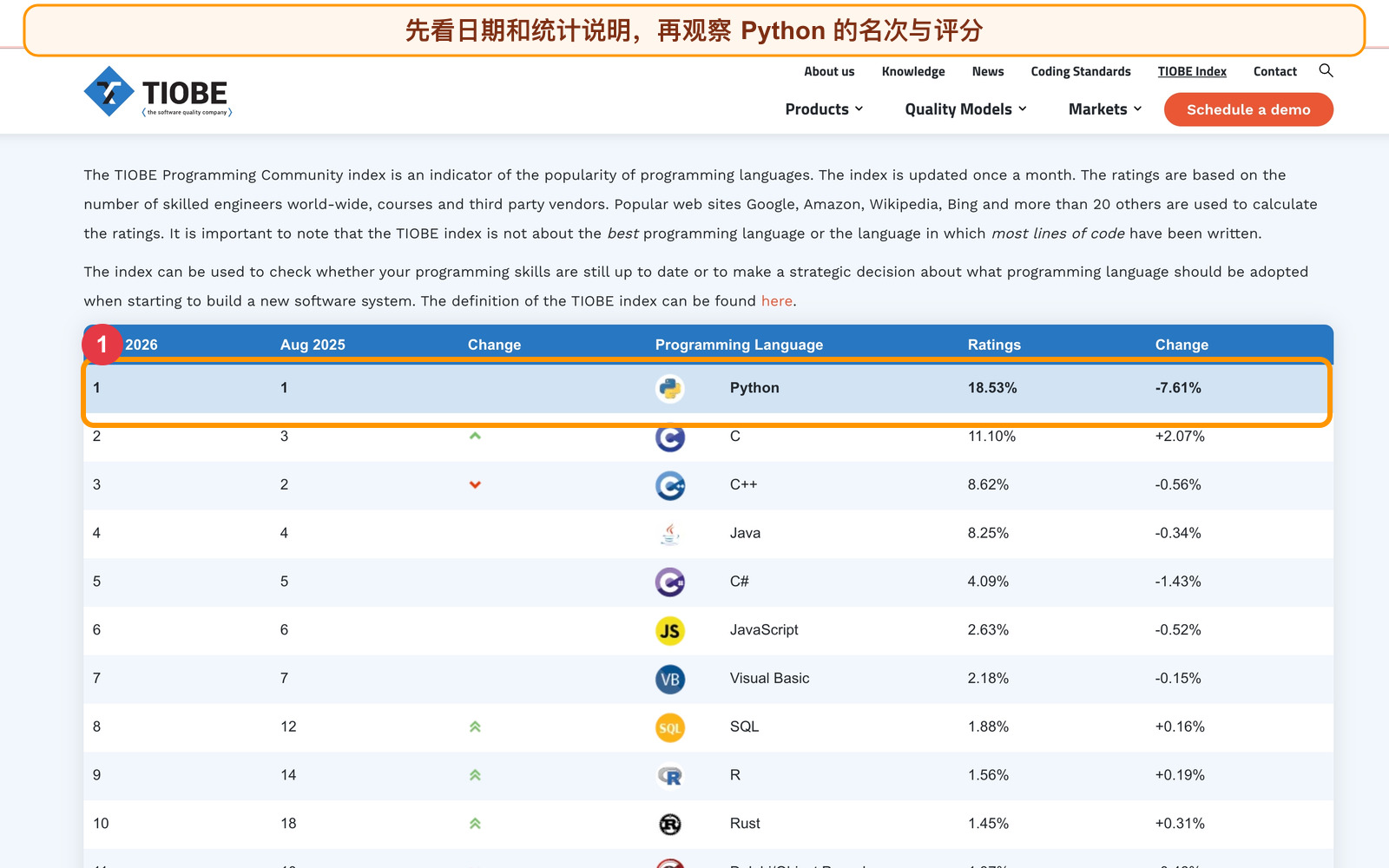This screenshot has height=868, width=1389.
Task: Click the Visual Basic VB icon
Action: click(x=670, y=679)
